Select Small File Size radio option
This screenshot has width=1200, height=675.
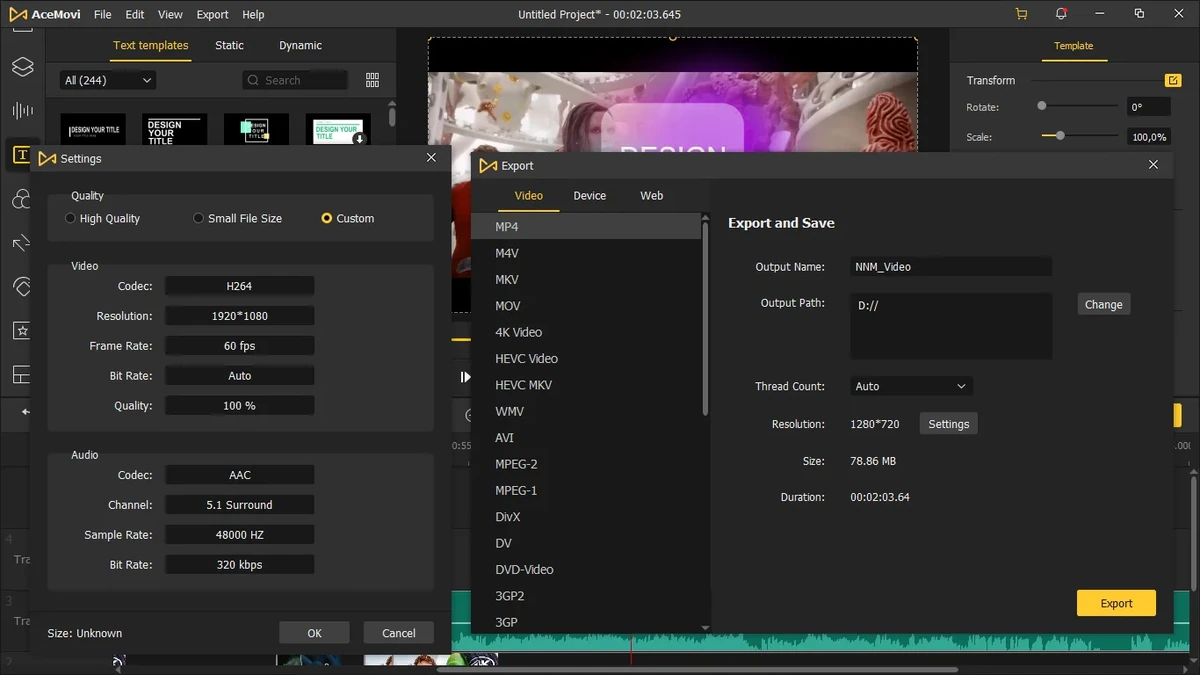(238, 218)
